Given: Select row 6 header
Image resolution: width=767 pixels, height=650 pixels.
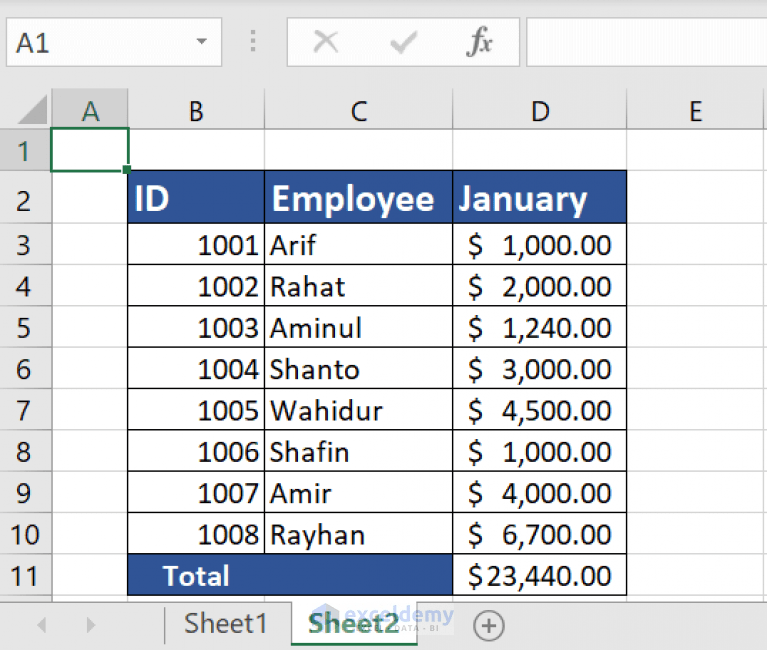Looking at the screenshot, I should point(25,369).
